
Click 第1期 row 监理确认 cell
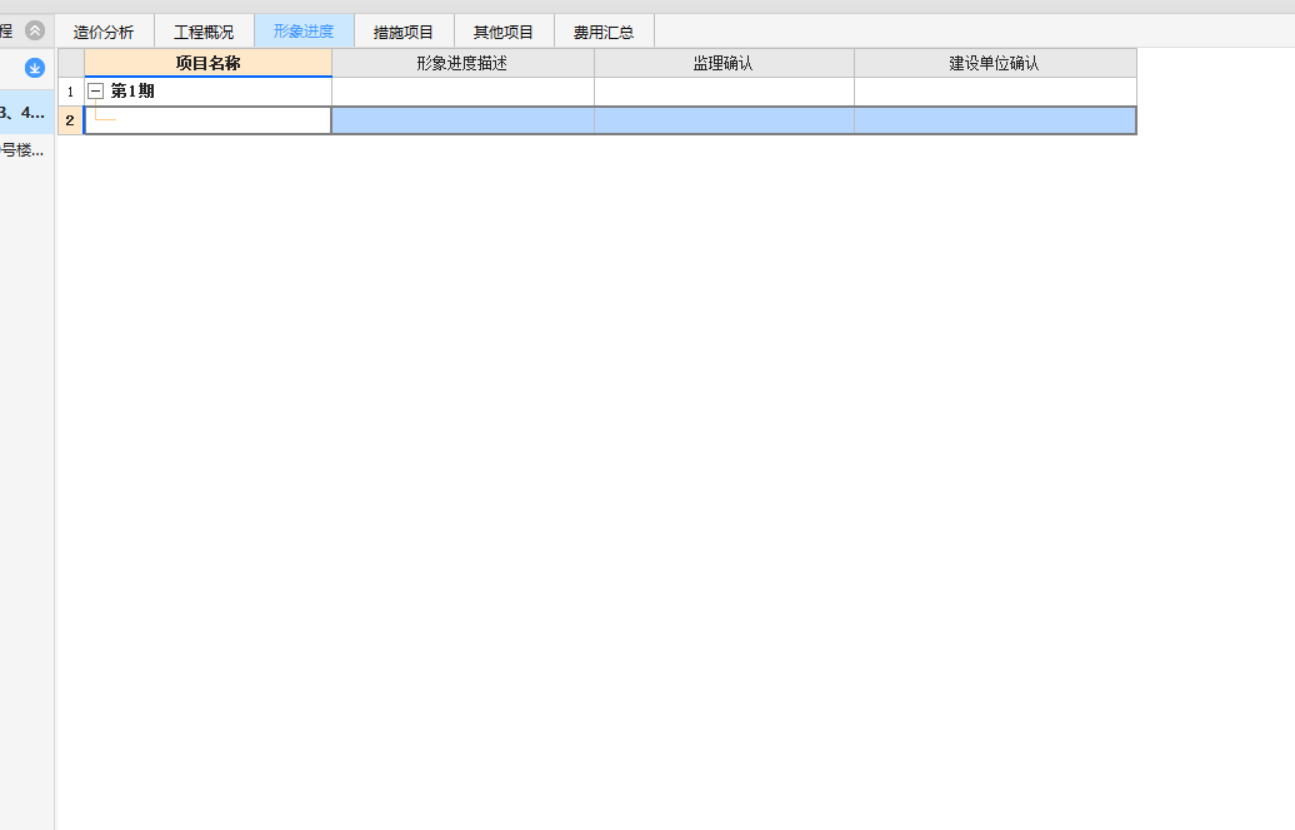point(724,91)
